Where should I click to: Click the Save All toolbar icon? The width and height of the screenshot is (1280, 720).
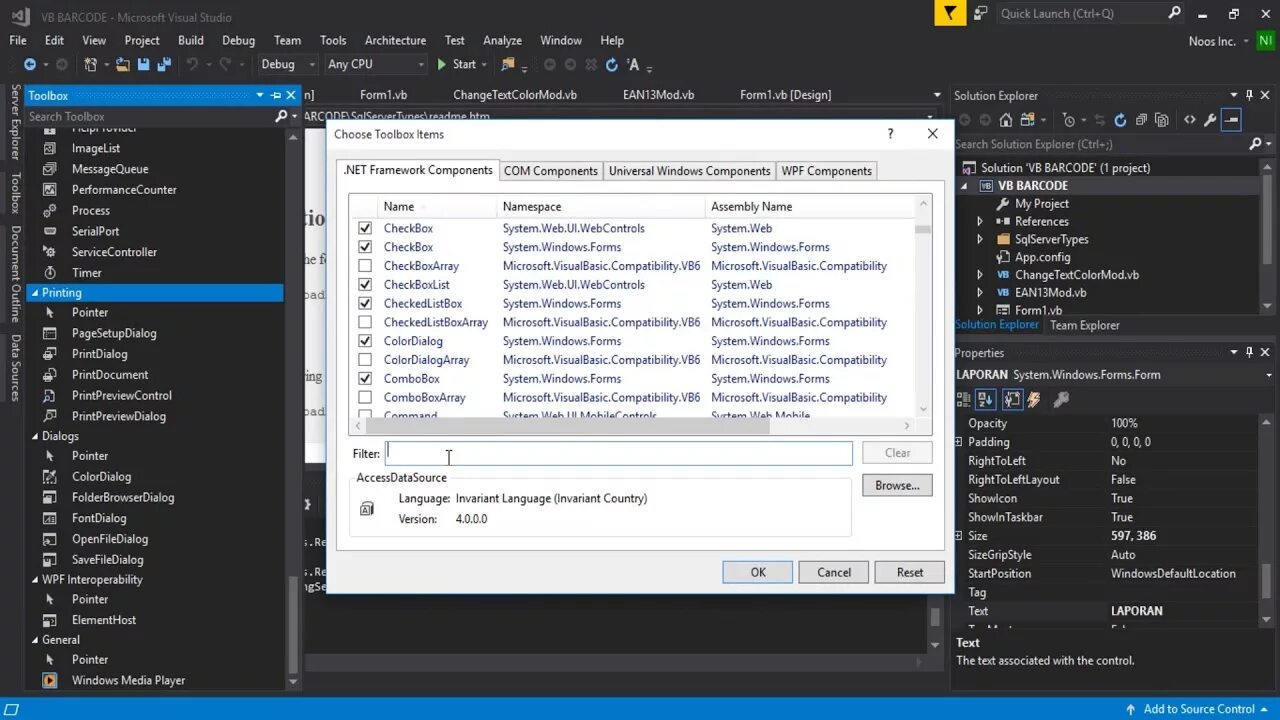162,63
